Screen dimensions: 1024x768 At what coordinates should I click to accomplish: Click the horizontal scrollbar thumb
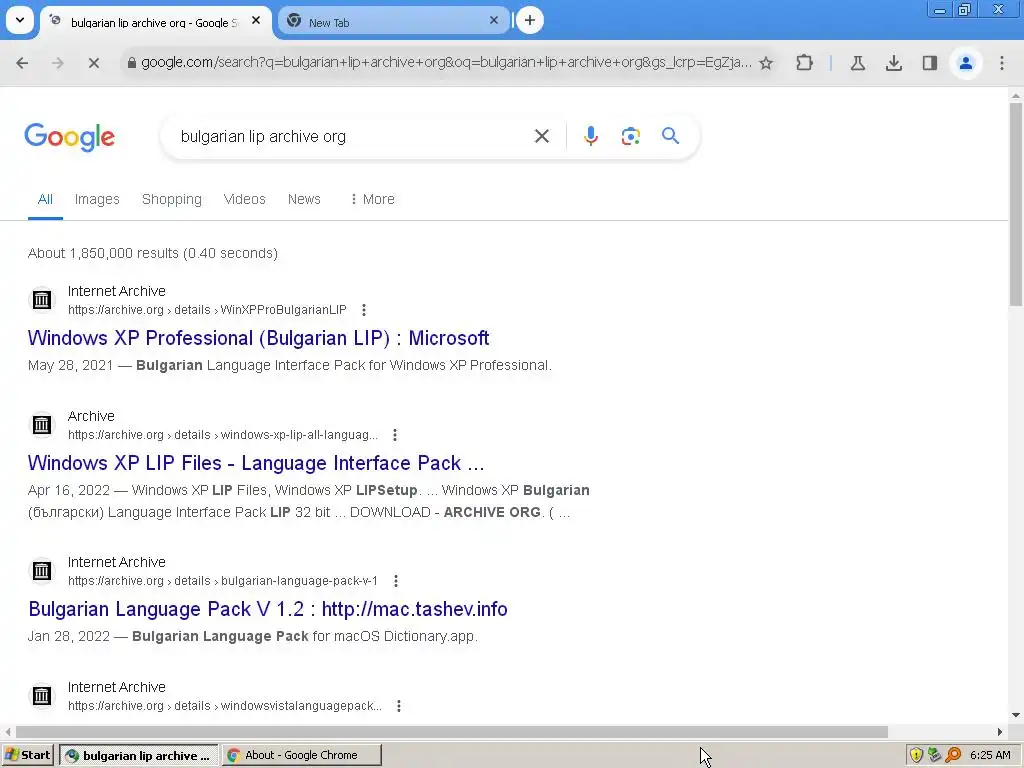(452, 731)
